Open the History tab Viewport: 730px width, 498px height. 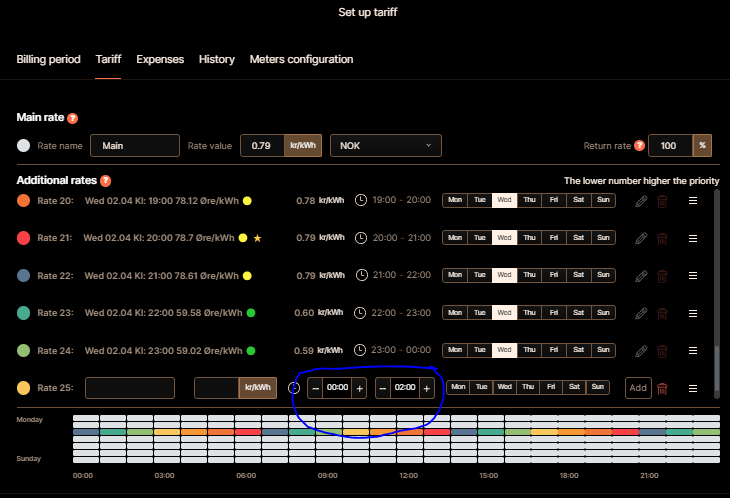tap(216, 60)
